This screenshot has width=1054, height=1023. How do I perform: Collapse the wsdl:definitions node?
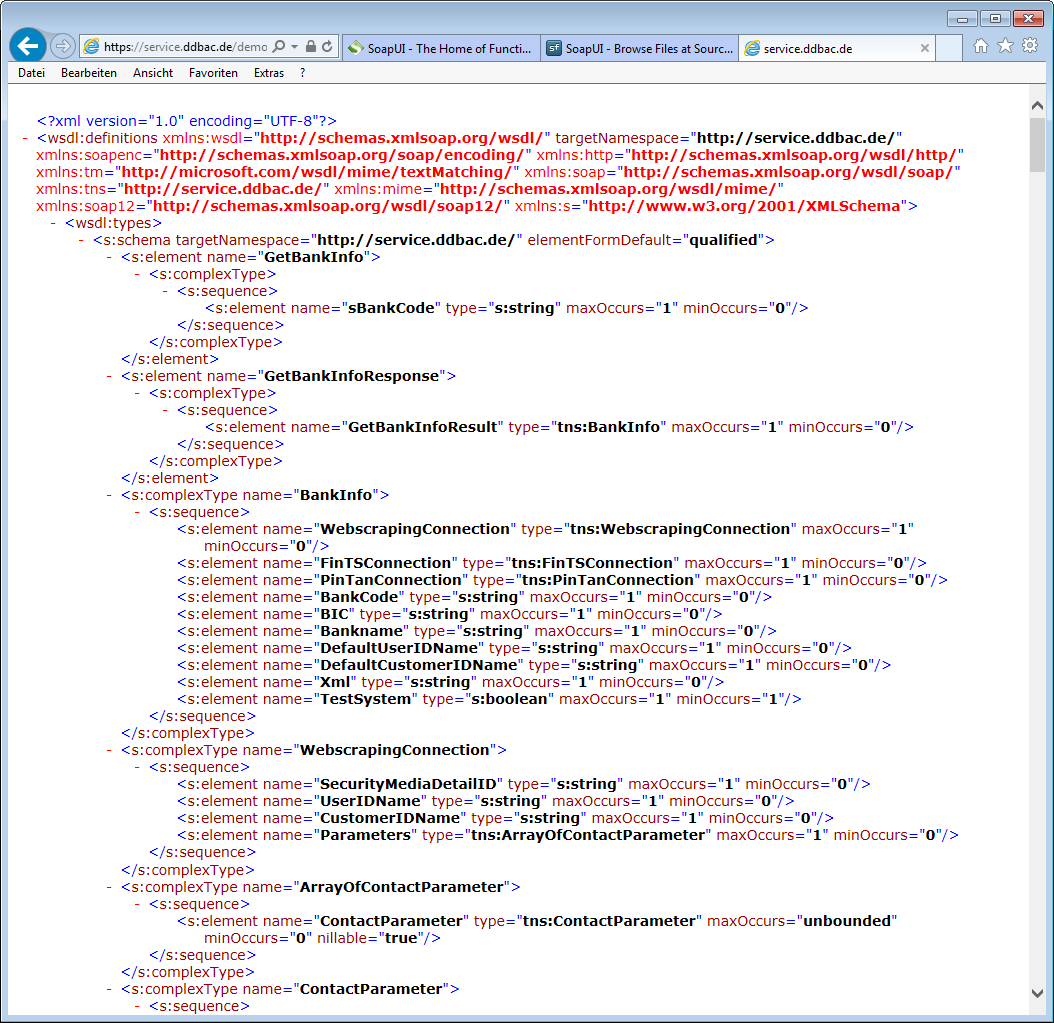25,138
